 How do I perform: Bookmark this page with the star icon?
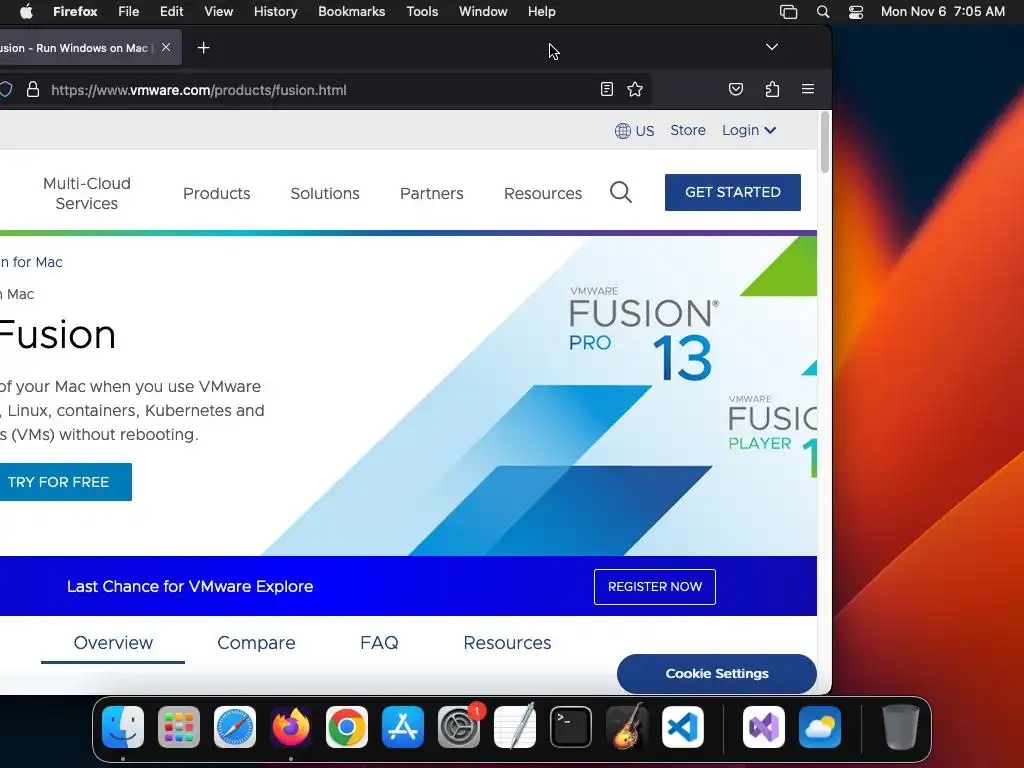point(635,89)
